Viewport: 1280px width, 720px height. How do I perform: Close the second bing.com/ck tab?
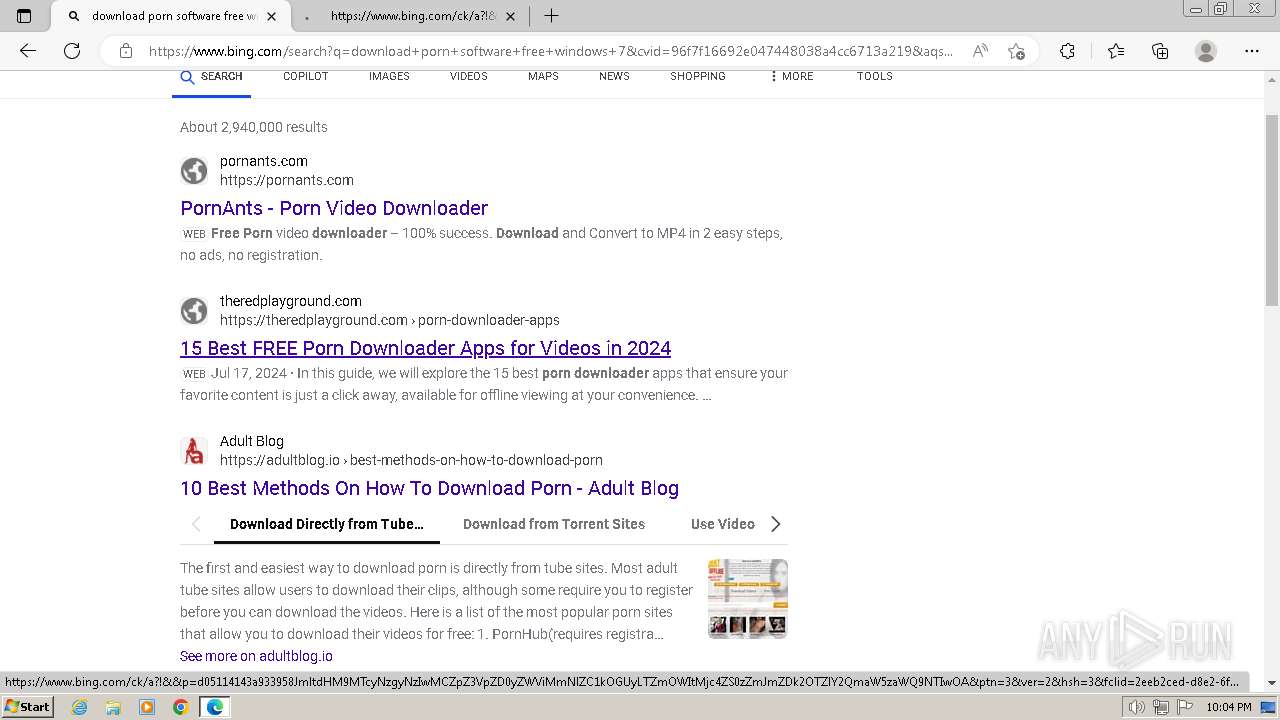[511, 16]
